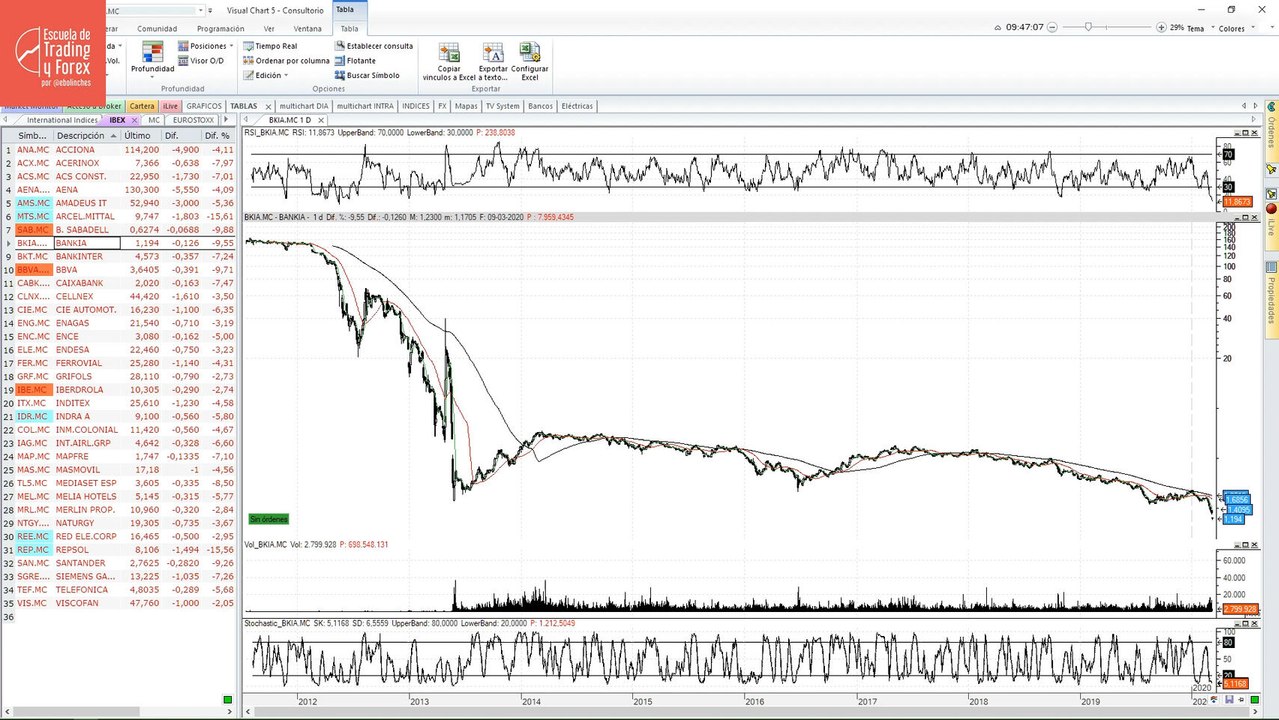Screen dimensions: 1279x720
Task: Click Establecer consulta option
Action: [x=374, y=46]
